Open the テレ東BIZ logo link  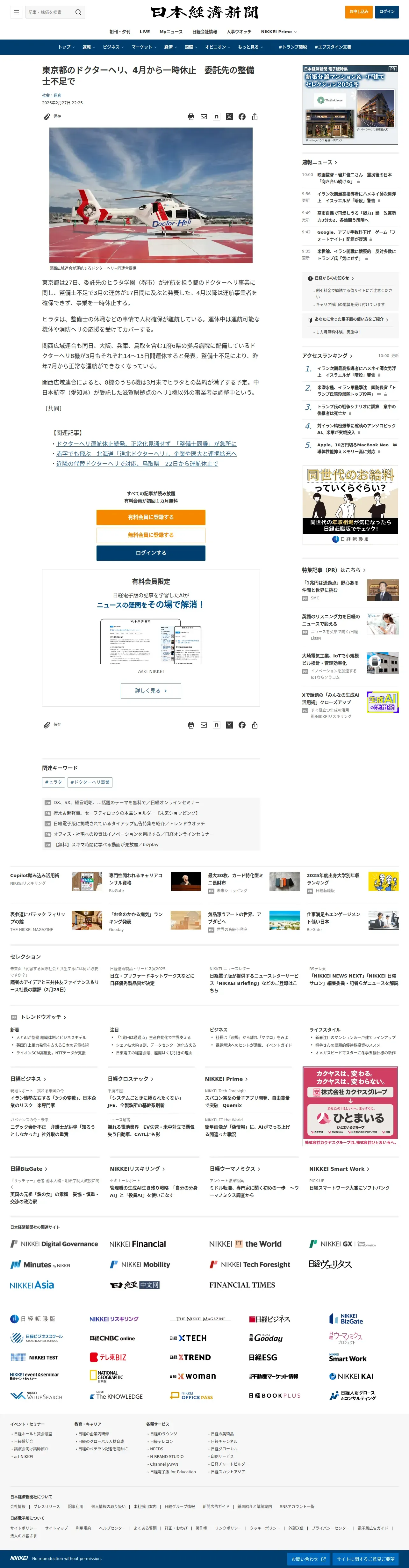(x=108, y=1357)
